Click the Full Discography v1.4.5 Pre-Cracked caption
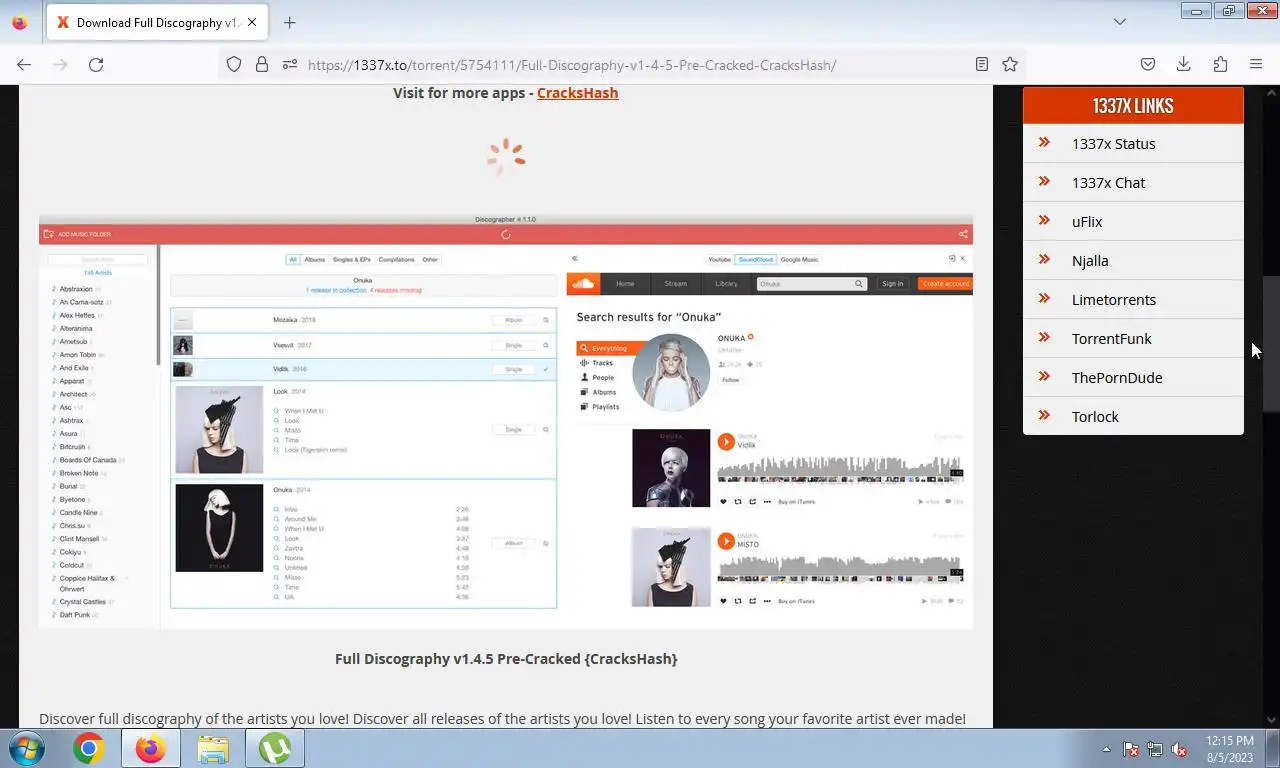The height and width of the screenshot is (768, 1280). [x=506, y=659]
